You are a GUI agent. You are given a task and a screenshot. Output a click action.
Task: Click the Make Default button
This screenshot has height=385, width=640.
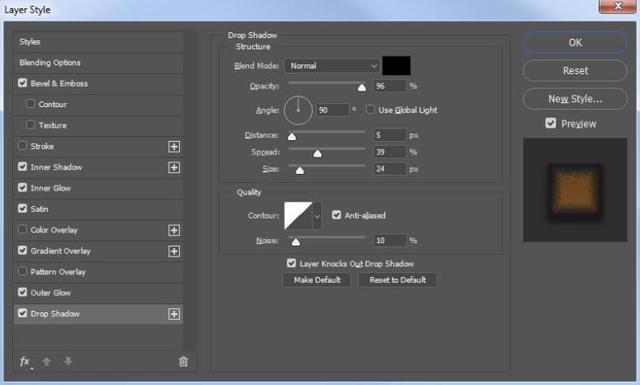point(317,280)
